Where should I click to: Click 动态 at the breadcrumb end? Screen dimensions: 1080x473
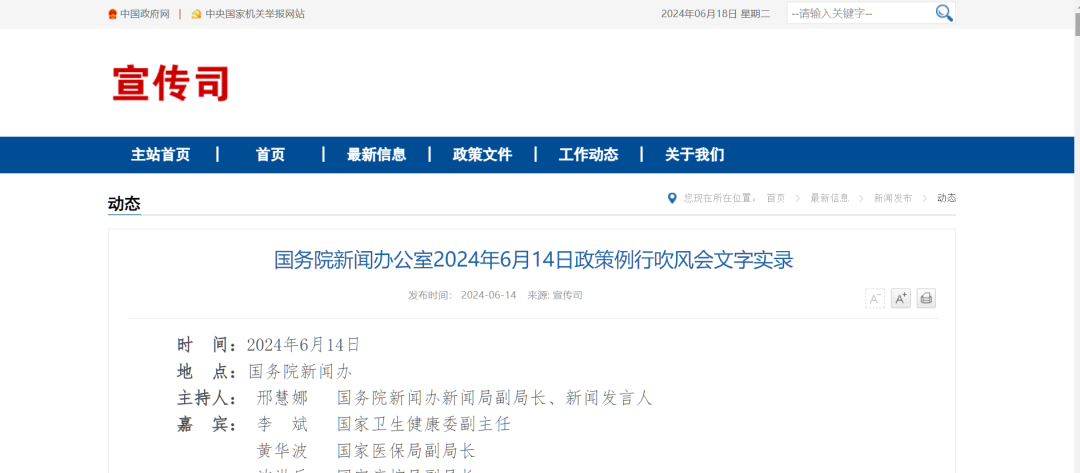click(x=946, y=198)
